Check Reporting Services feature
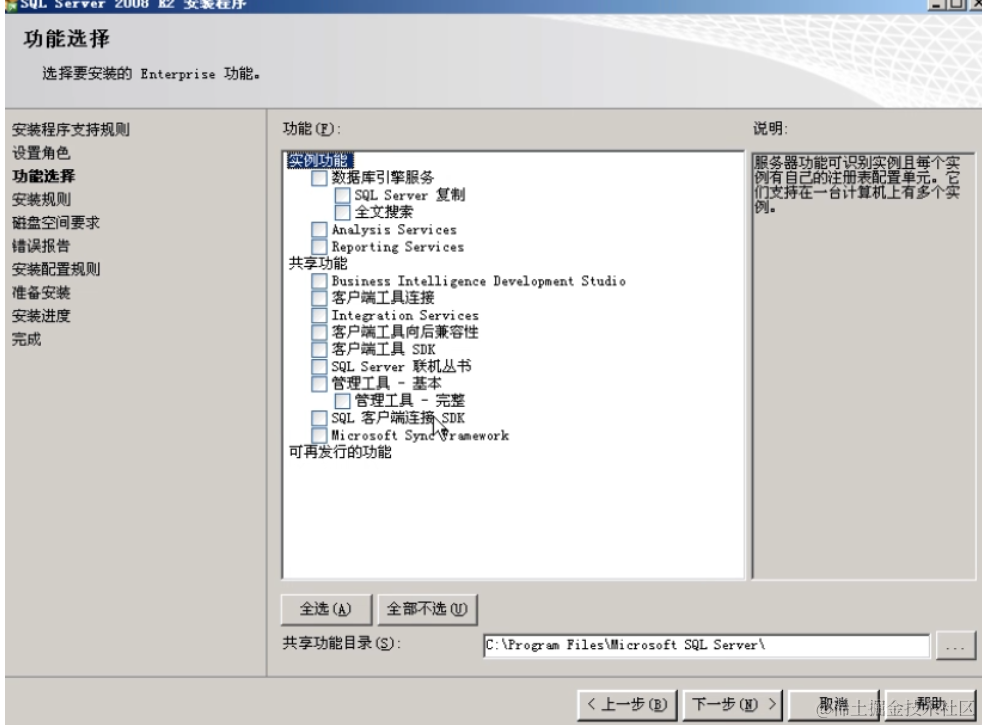Screen dimensions: 982x725 click(x=319, y=247)
